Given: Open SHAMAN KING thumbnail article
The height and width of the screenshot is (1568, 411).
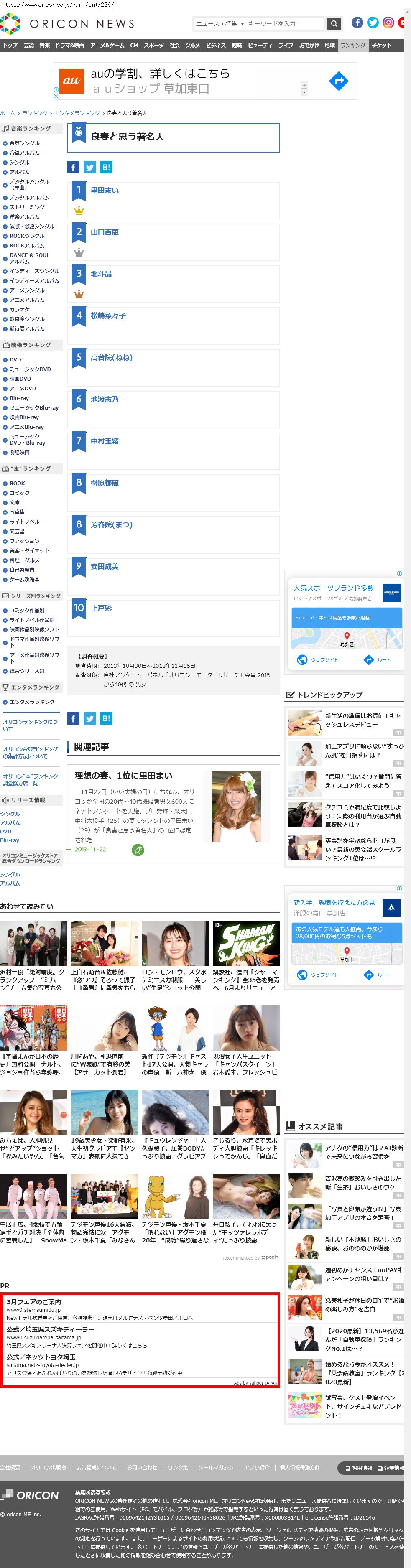Looking at the screenshot, I should (246, 944).
